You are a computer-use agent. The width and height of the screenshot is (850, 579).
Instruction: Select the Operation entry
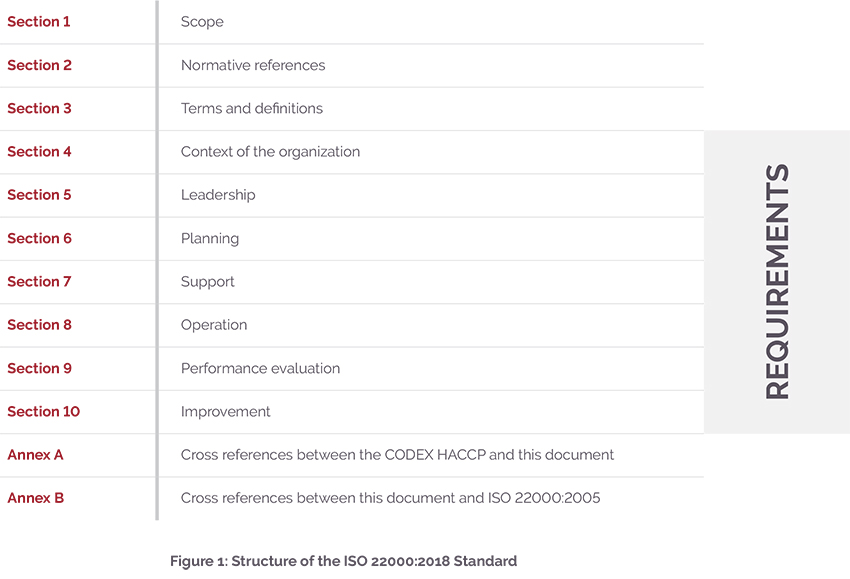(214, 325)
